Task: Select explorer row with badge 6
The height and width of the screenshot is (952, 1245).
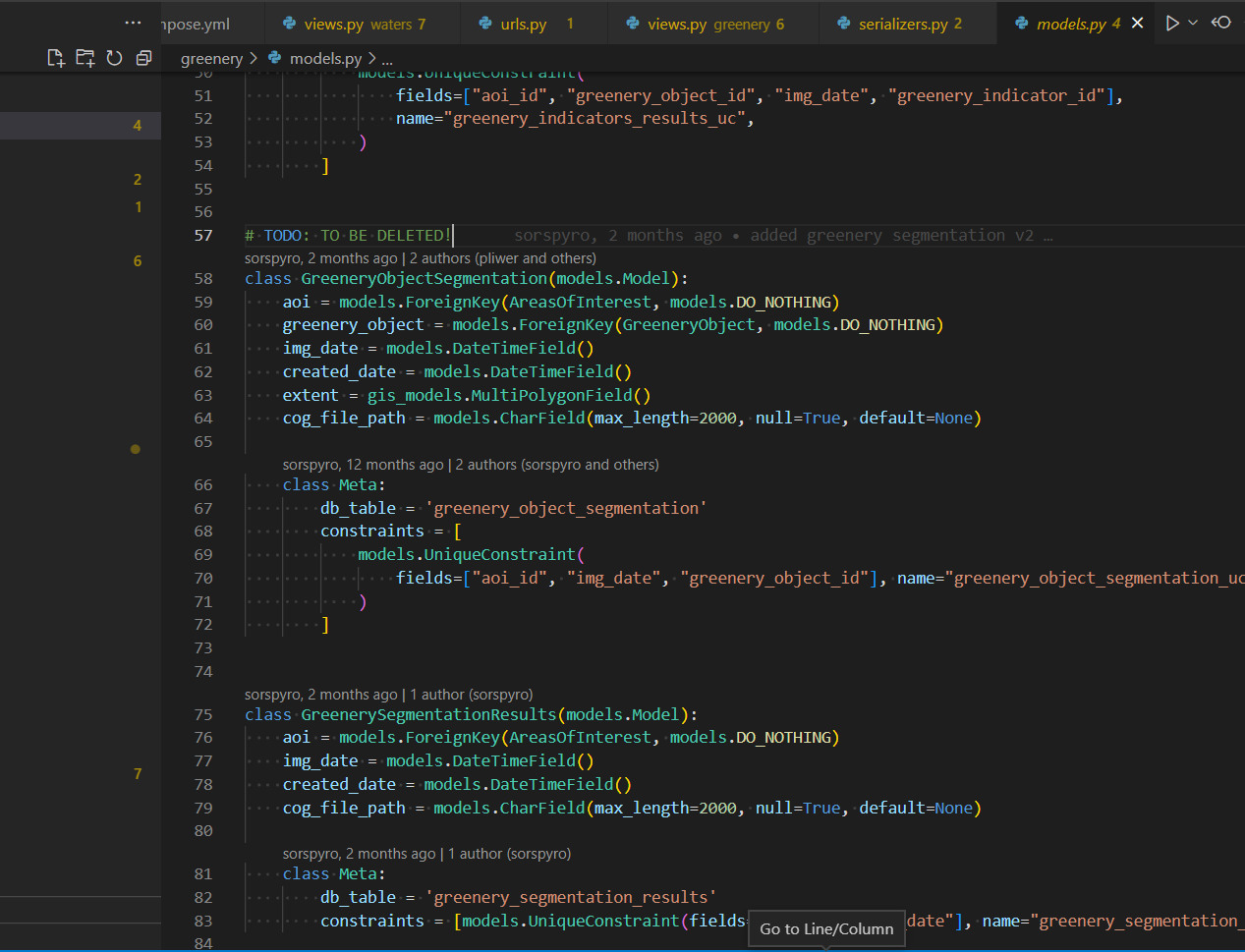Action: click(81, 260)
